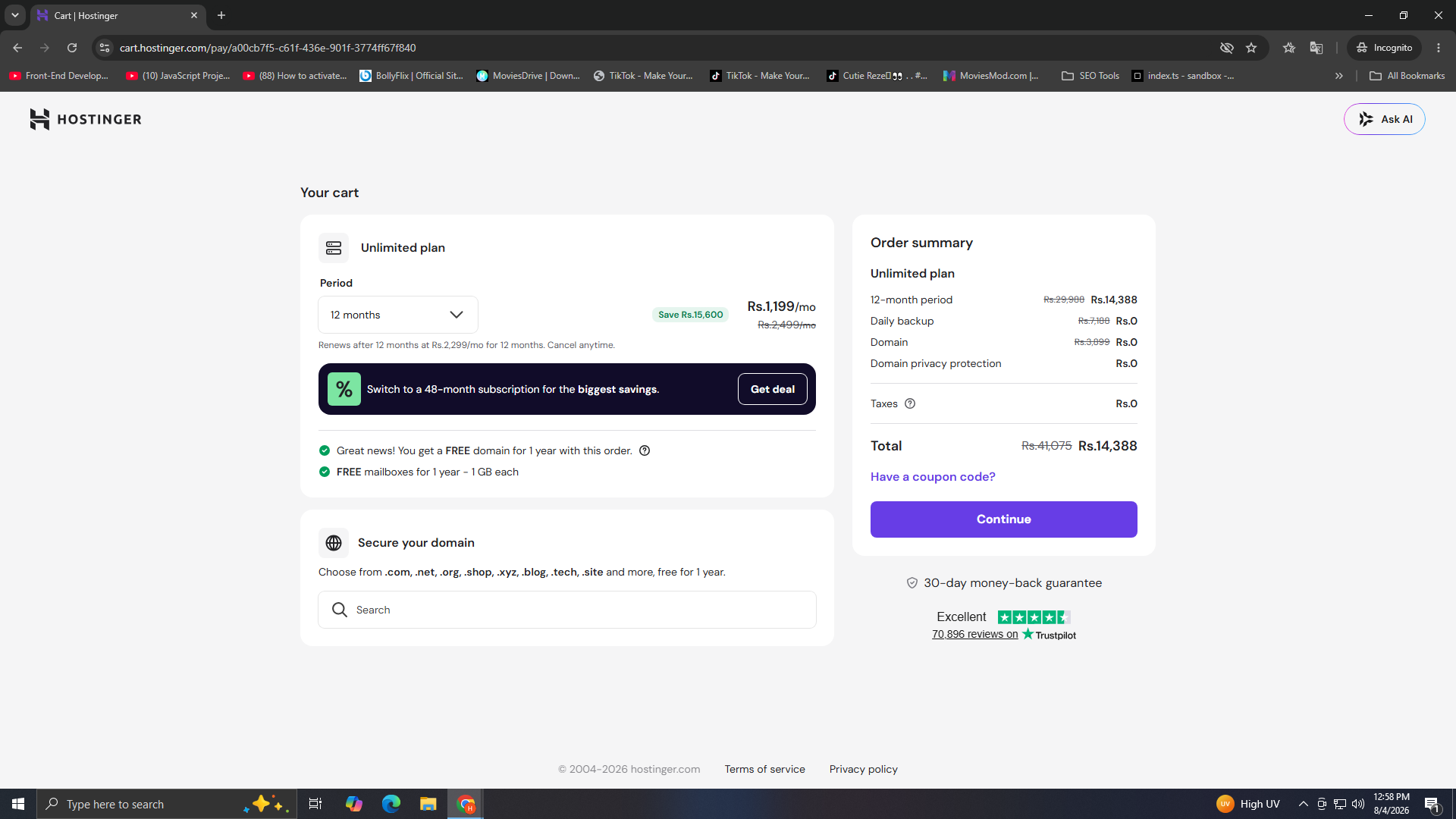Click the domain search magnifier icon
This screenshot has height=819, width=1456.
coord(340,610)
